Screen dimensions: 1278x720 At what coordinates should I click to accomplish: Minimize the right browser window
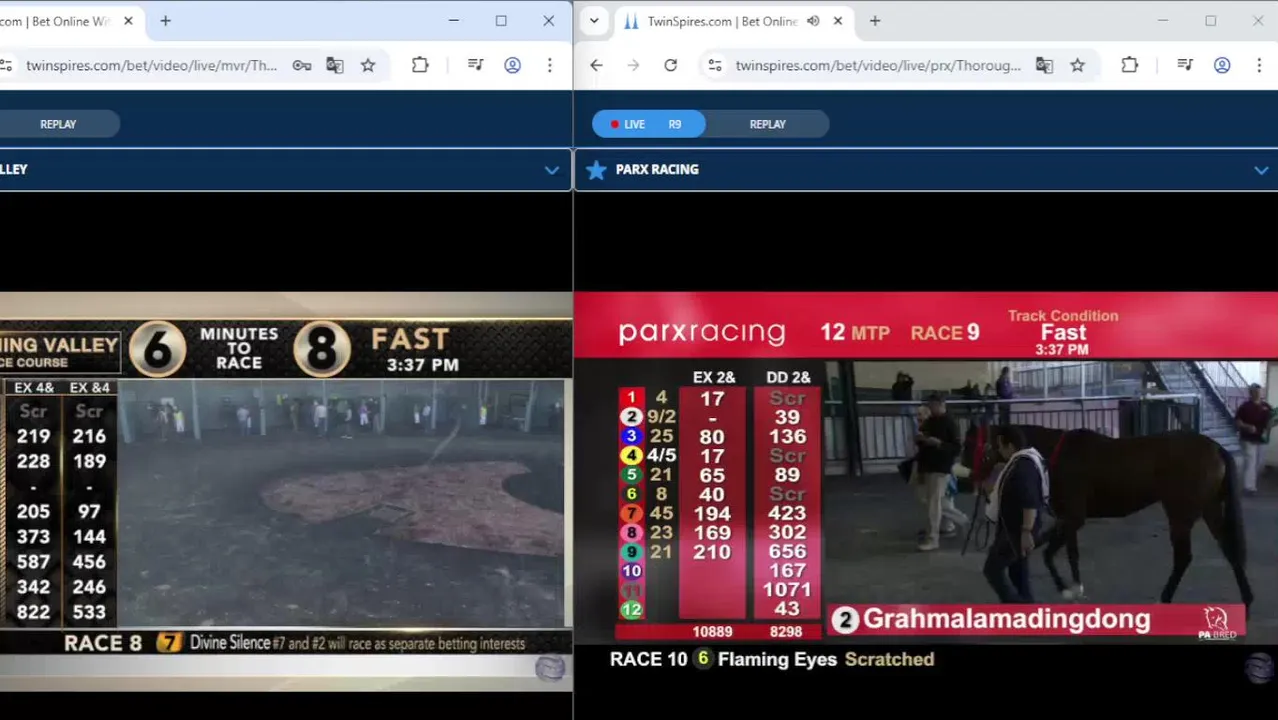1163,21
